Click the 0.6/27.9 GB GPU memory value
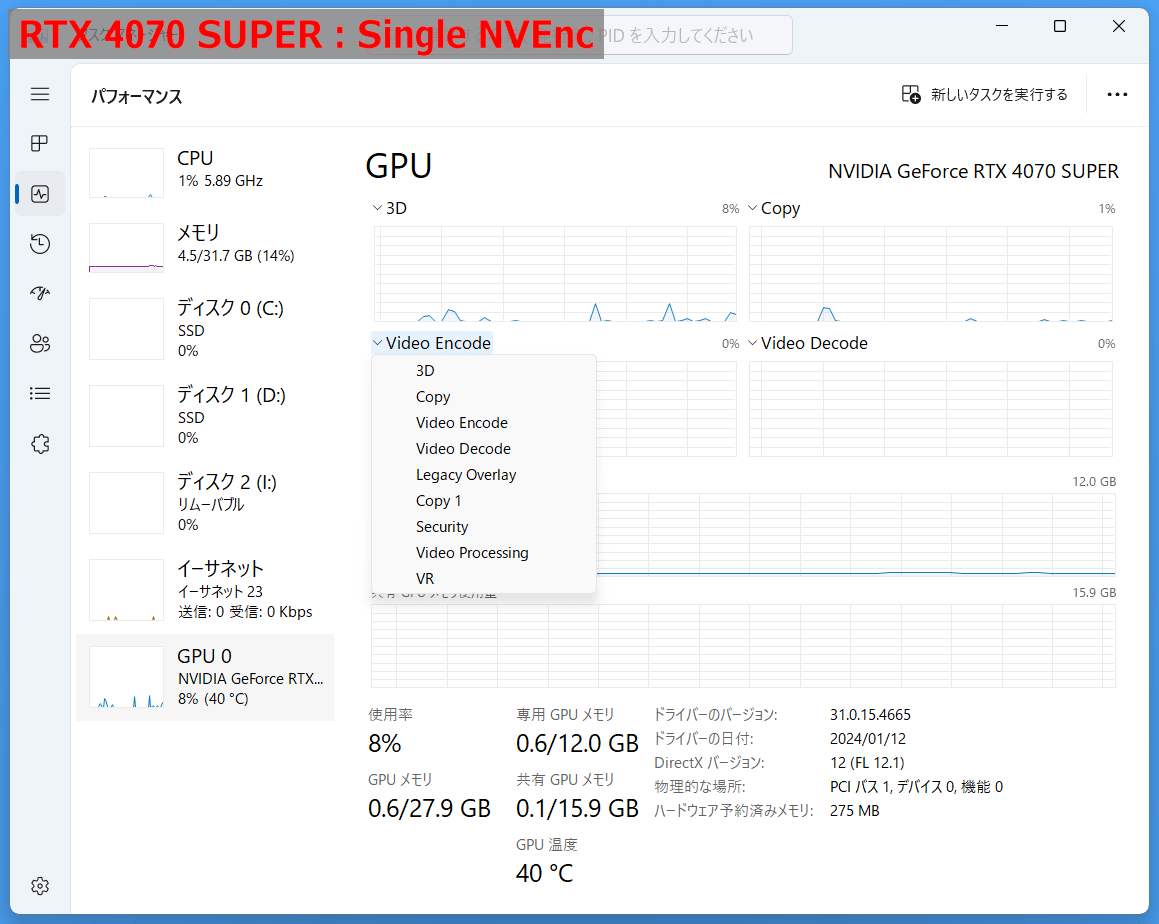Screen dimensions: 1159x924 tap(429, 809)
